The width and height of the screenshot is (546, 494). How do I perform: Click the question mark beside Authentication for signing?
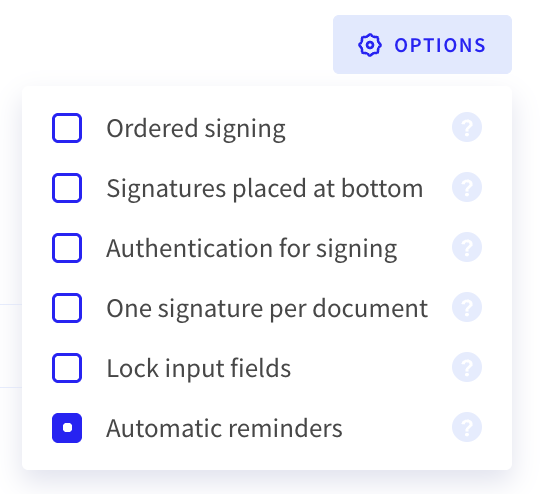[x=467, y=247]
